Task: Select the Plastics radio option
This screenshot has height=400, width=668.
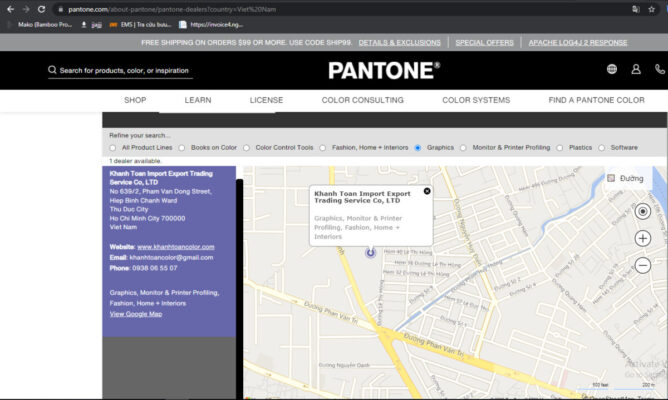Action: tap(560, 148)
